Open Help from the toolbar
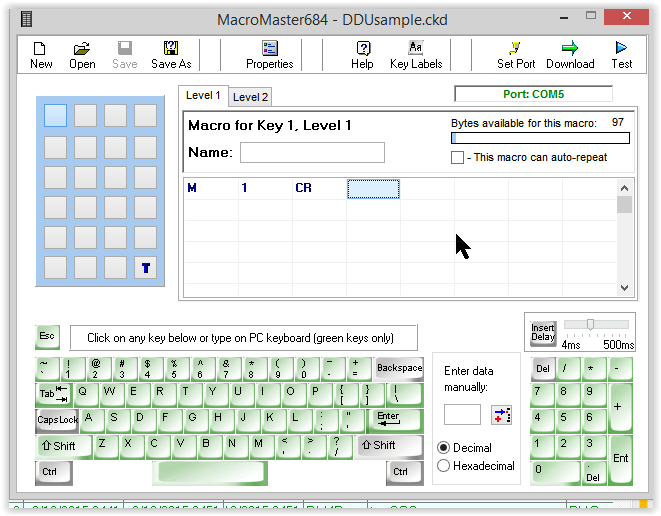Screen dimensions: 661x516 363,55
